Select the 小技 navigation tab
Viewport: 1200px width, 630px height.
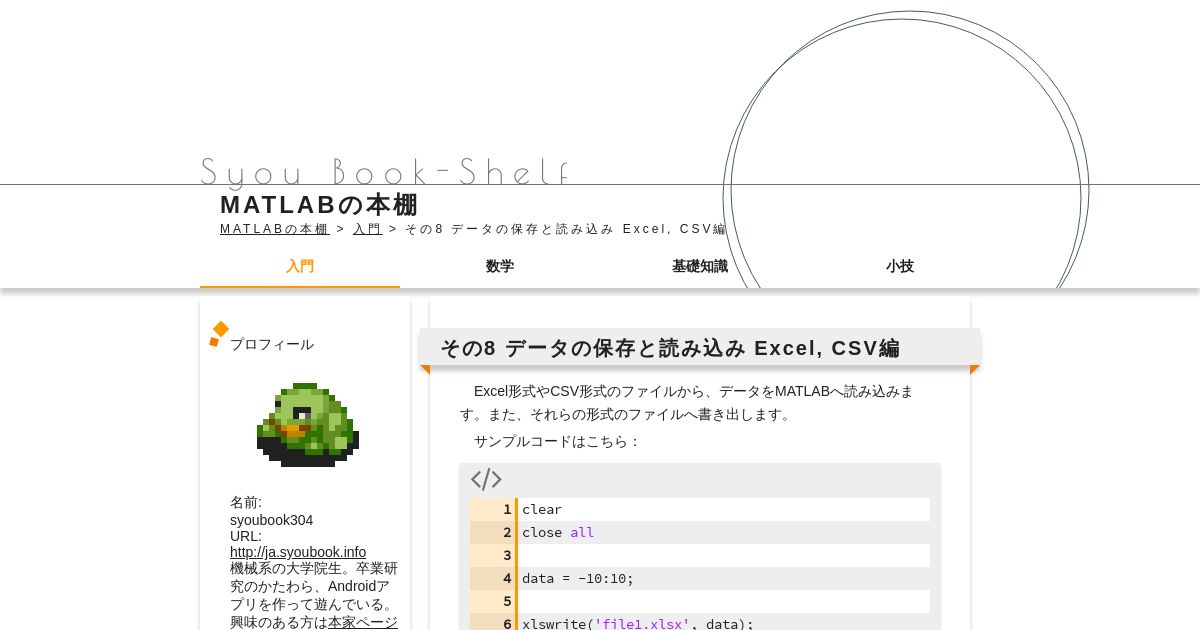[x=900, y=266]
